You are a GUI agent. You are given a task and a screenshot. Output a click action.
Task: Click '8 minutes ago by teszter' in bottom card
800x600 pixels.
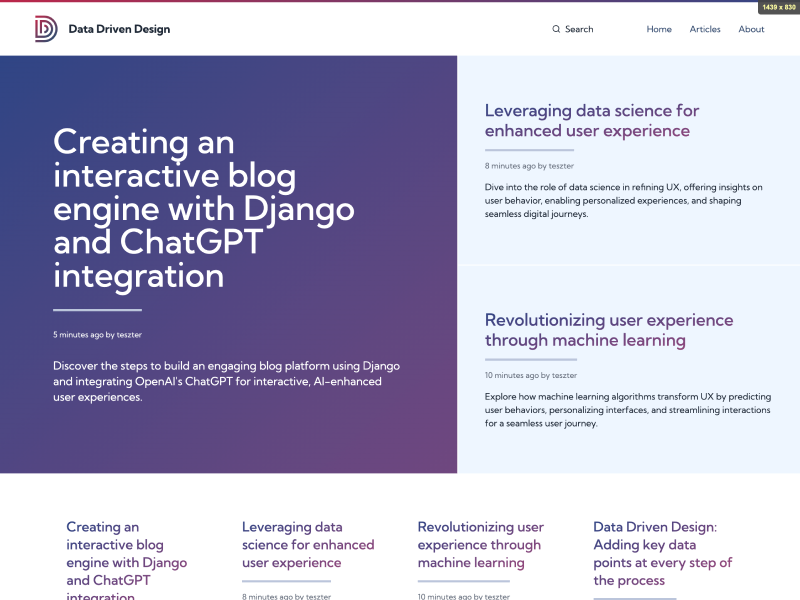click(286, 596)
